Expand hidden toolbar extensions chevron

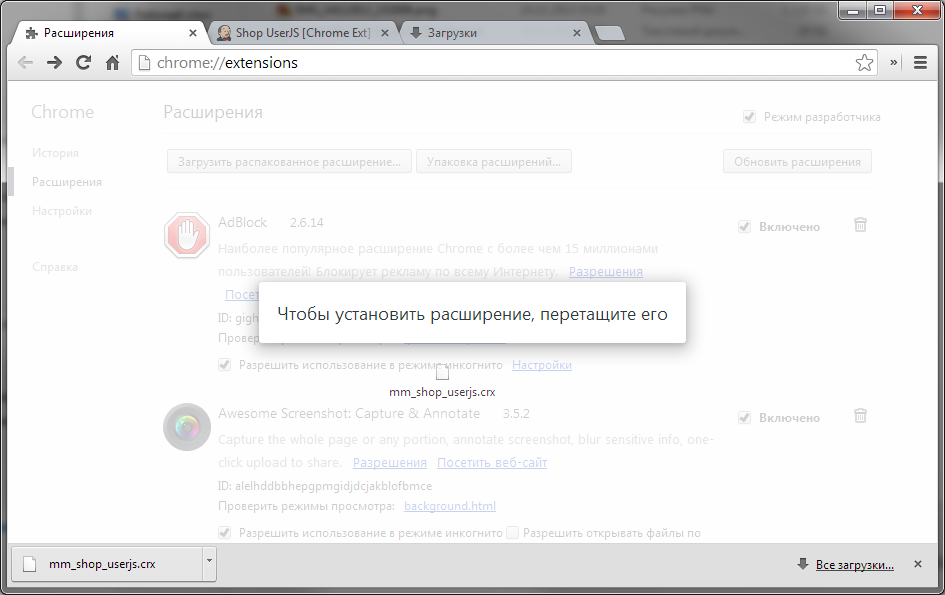(x=895, y=63)
